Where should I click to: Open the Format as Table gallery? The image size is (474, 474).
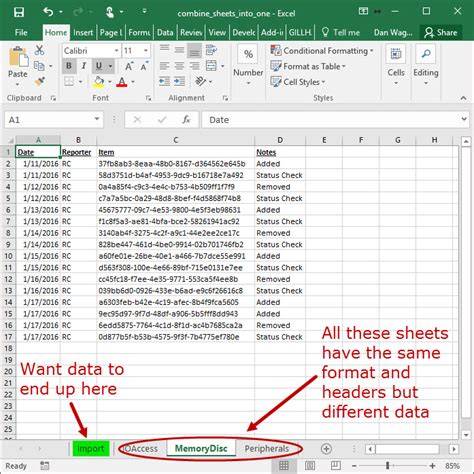pos(308,66)
